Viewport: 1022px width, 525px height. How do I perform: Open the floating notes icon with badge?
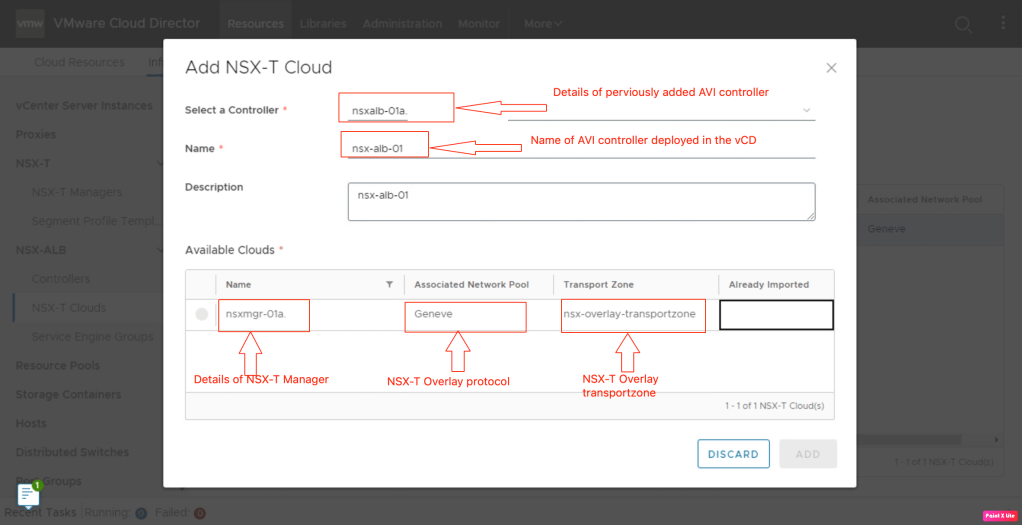click(x=28, y=494)
